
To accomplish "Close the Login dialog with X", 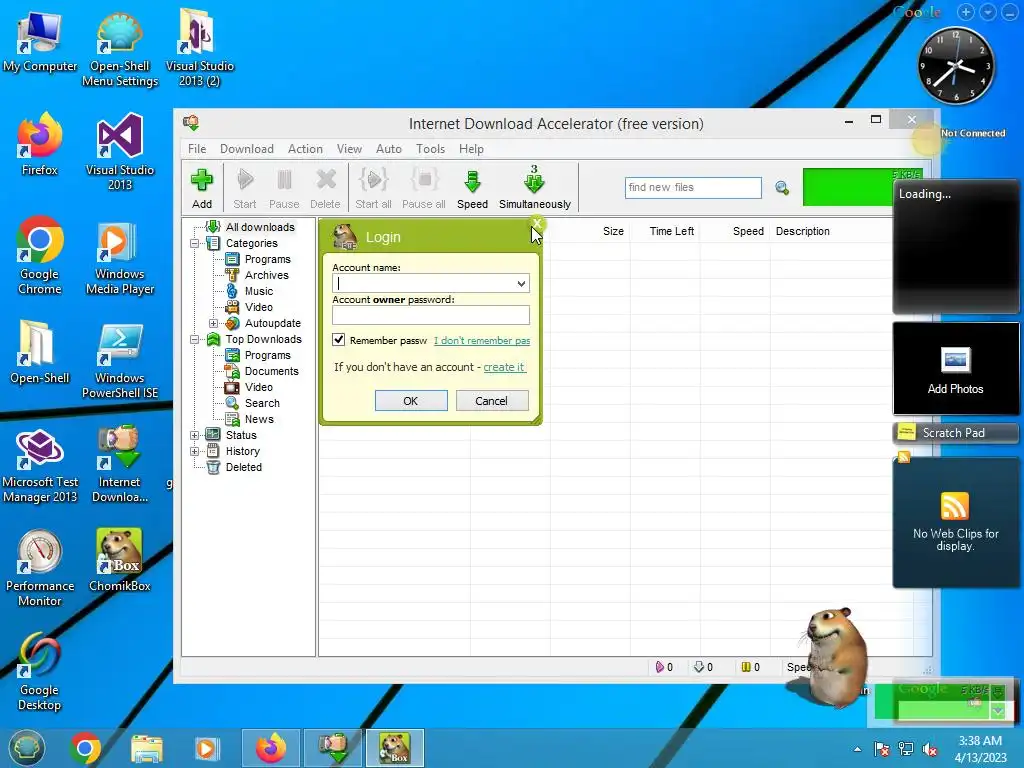I will point(536,223).
